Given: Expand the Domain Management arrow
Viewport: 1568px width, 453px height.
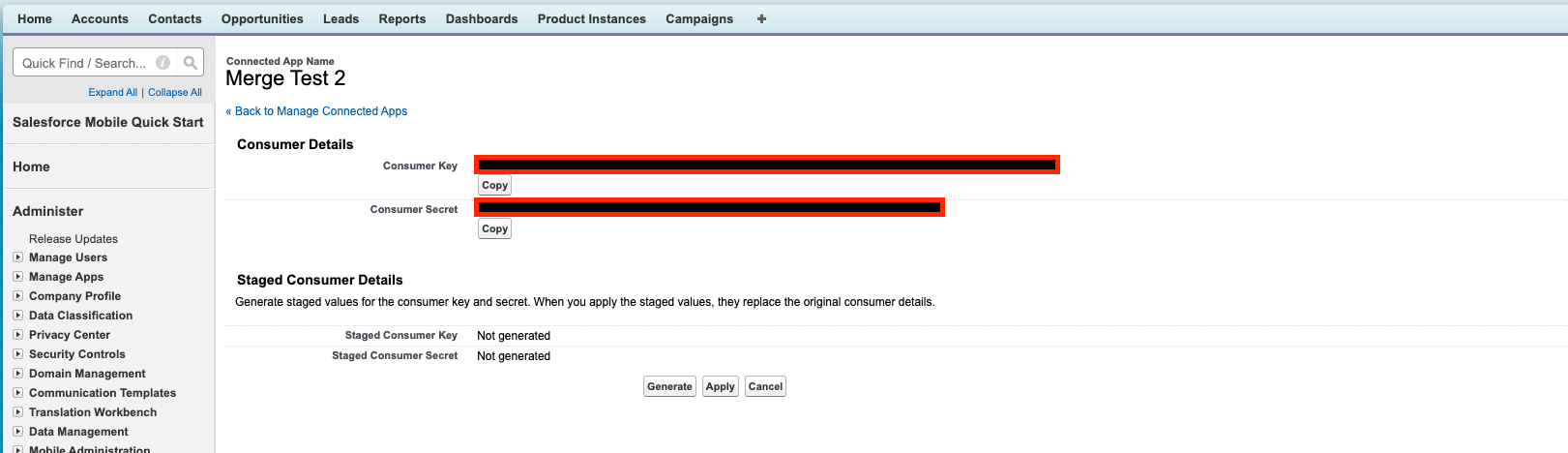Looking at the screenshot, I should 17,374.
